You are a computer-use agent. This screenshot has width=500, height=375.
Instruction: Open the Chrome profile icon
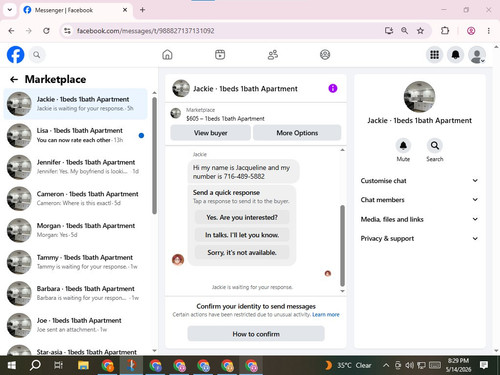pos(471,31)
